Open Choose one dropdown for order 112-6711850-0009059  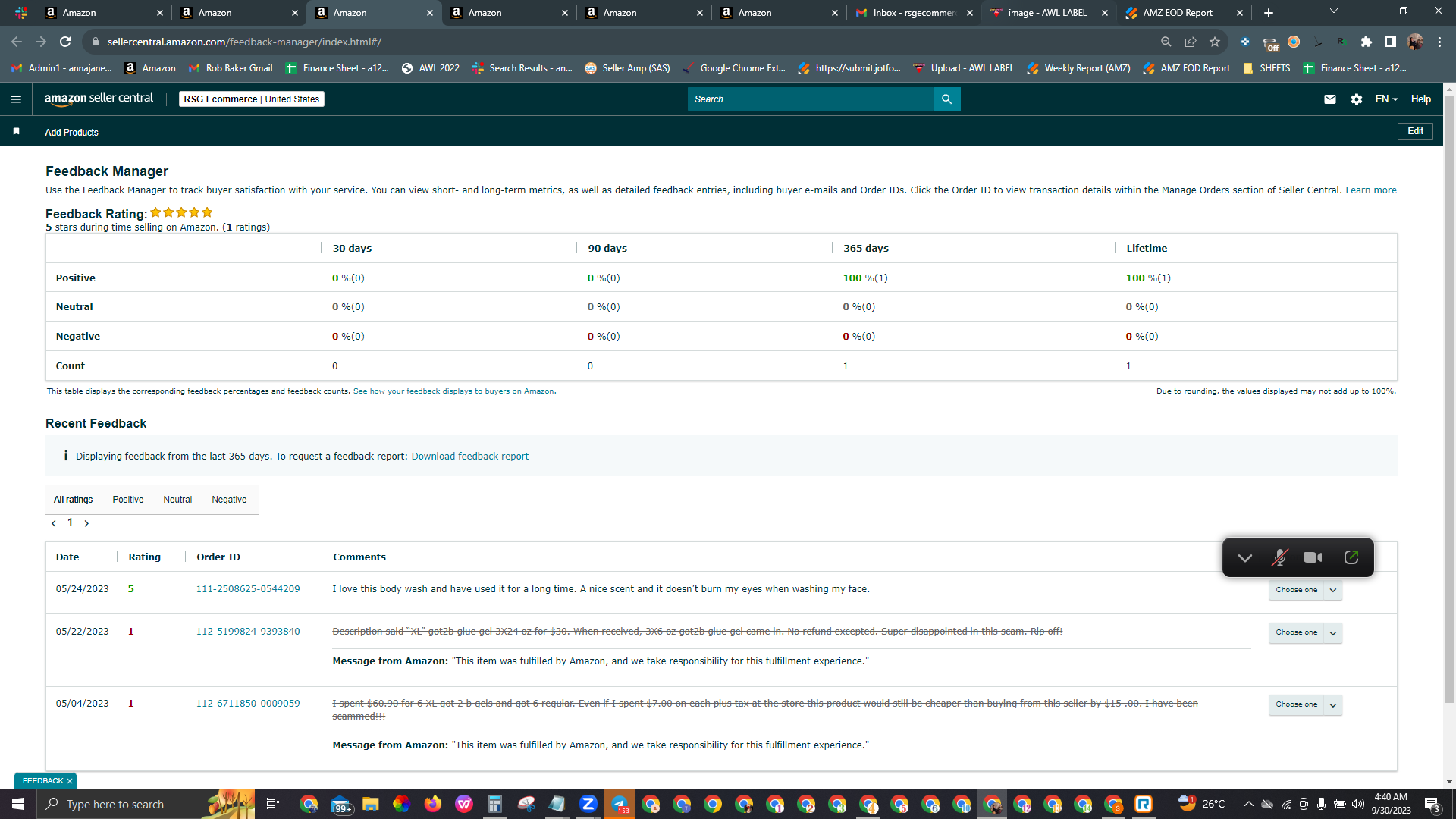click(x=1306, y=704)
